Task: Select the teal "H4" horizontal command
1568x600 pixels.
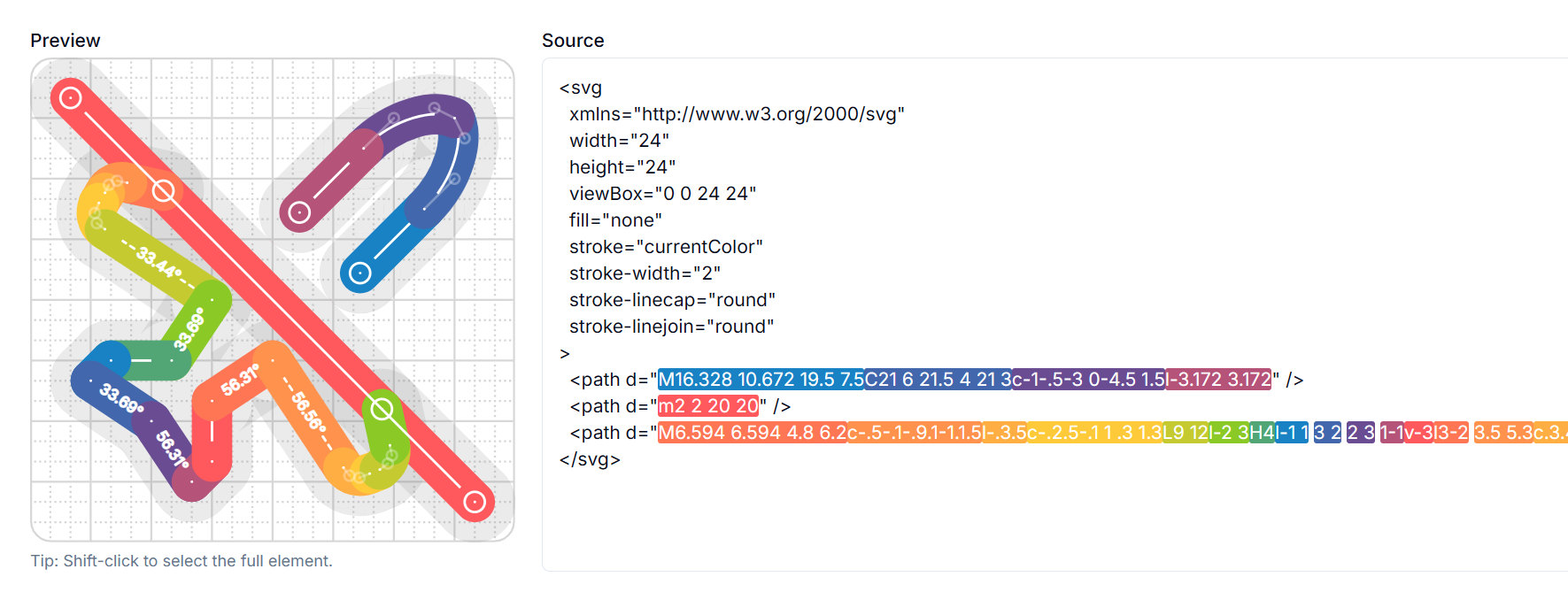Action: click(1261, 433)
